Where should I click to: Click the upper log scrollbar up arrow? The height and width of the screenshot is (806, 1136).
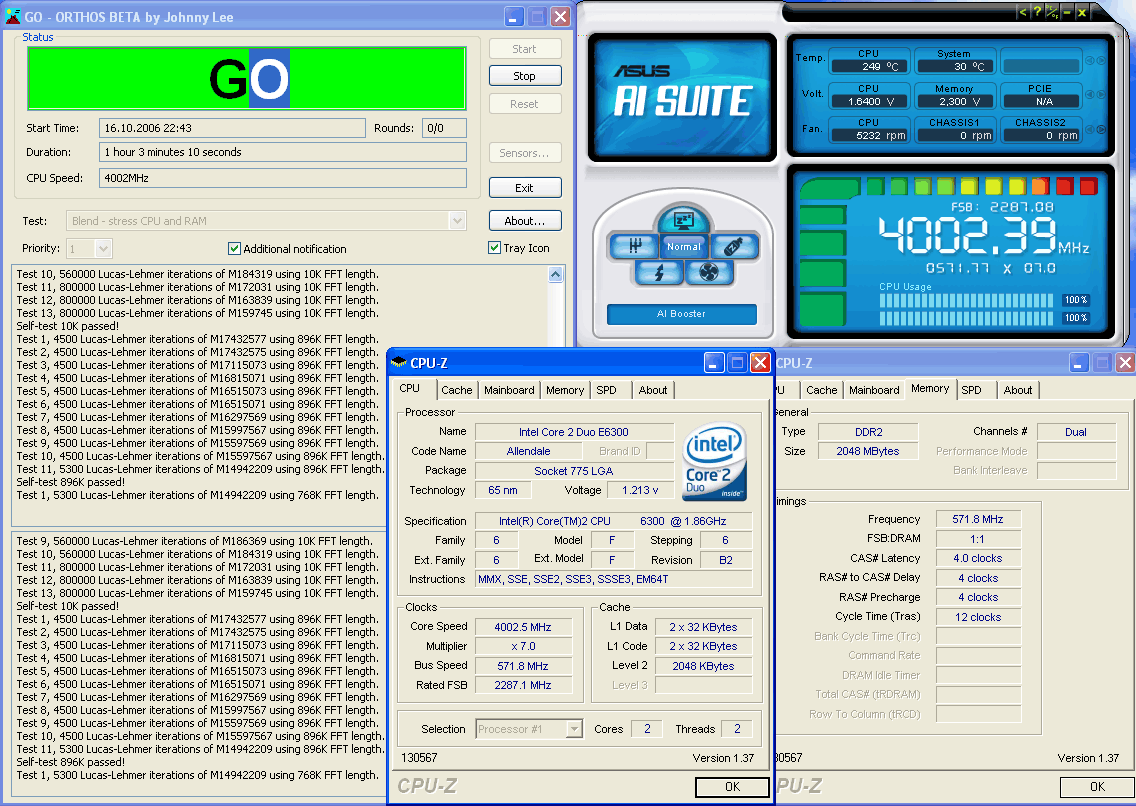[x=556, y=274]
